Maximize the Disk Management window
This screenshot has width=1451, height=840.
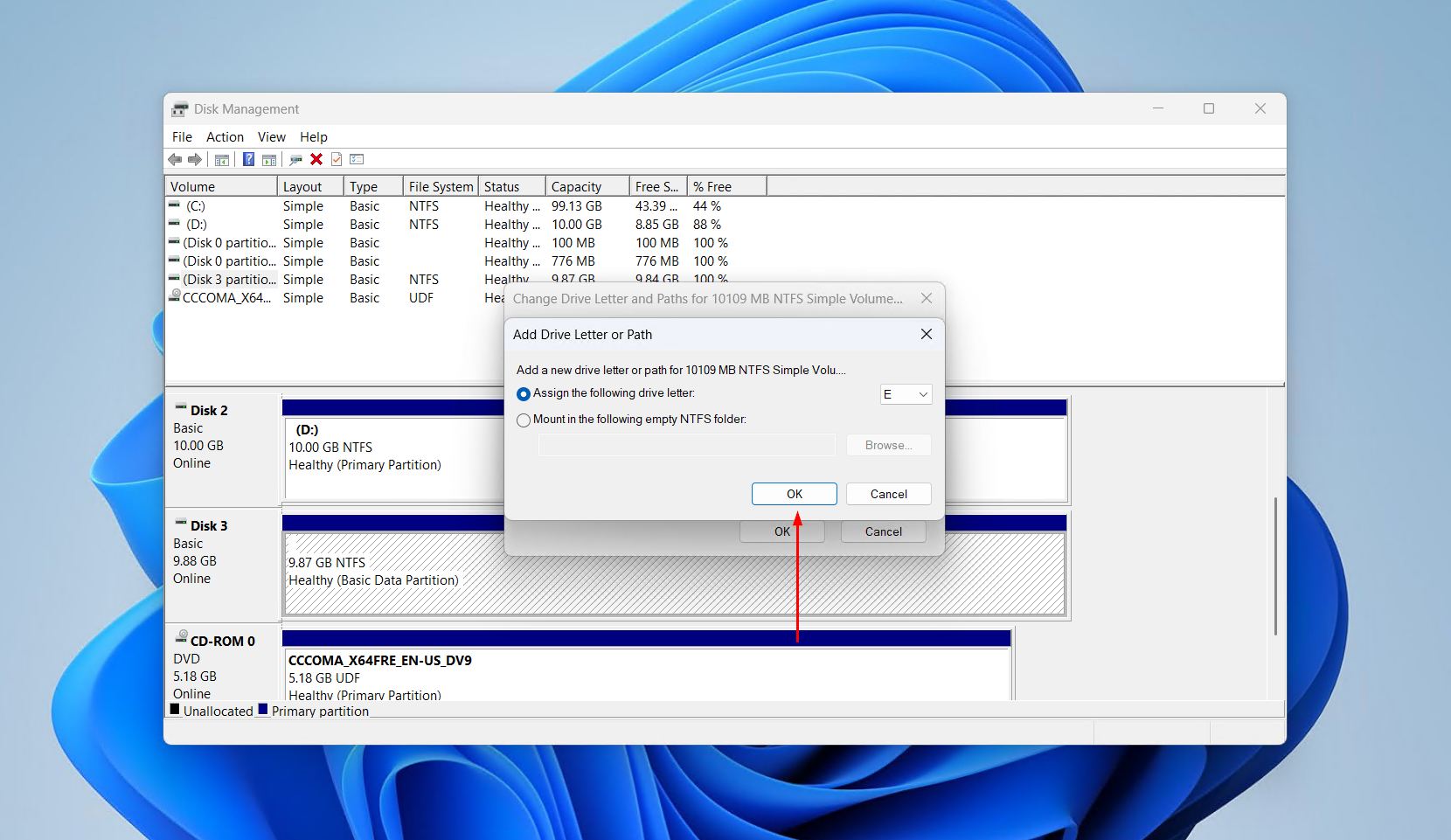point(1209,108)
